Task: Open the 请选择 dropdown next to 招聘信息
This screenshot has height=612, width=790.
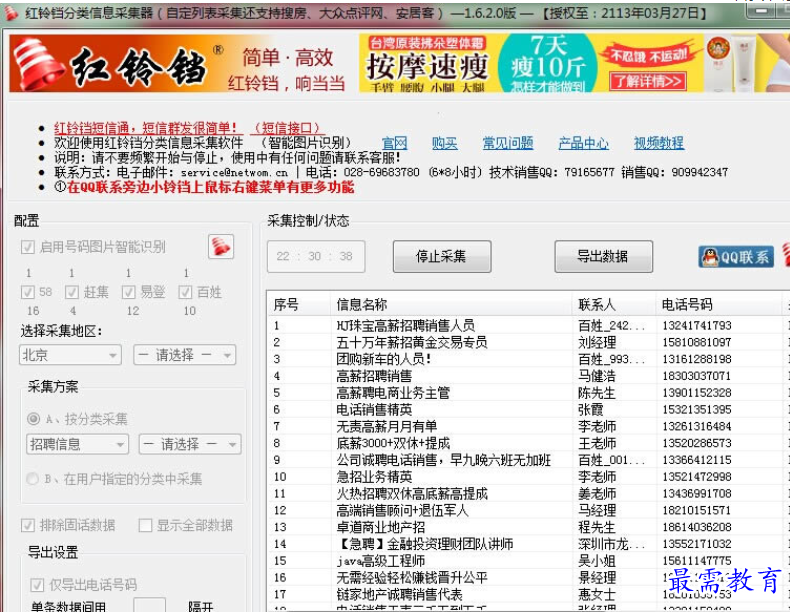Action: (x=190, y=444)
